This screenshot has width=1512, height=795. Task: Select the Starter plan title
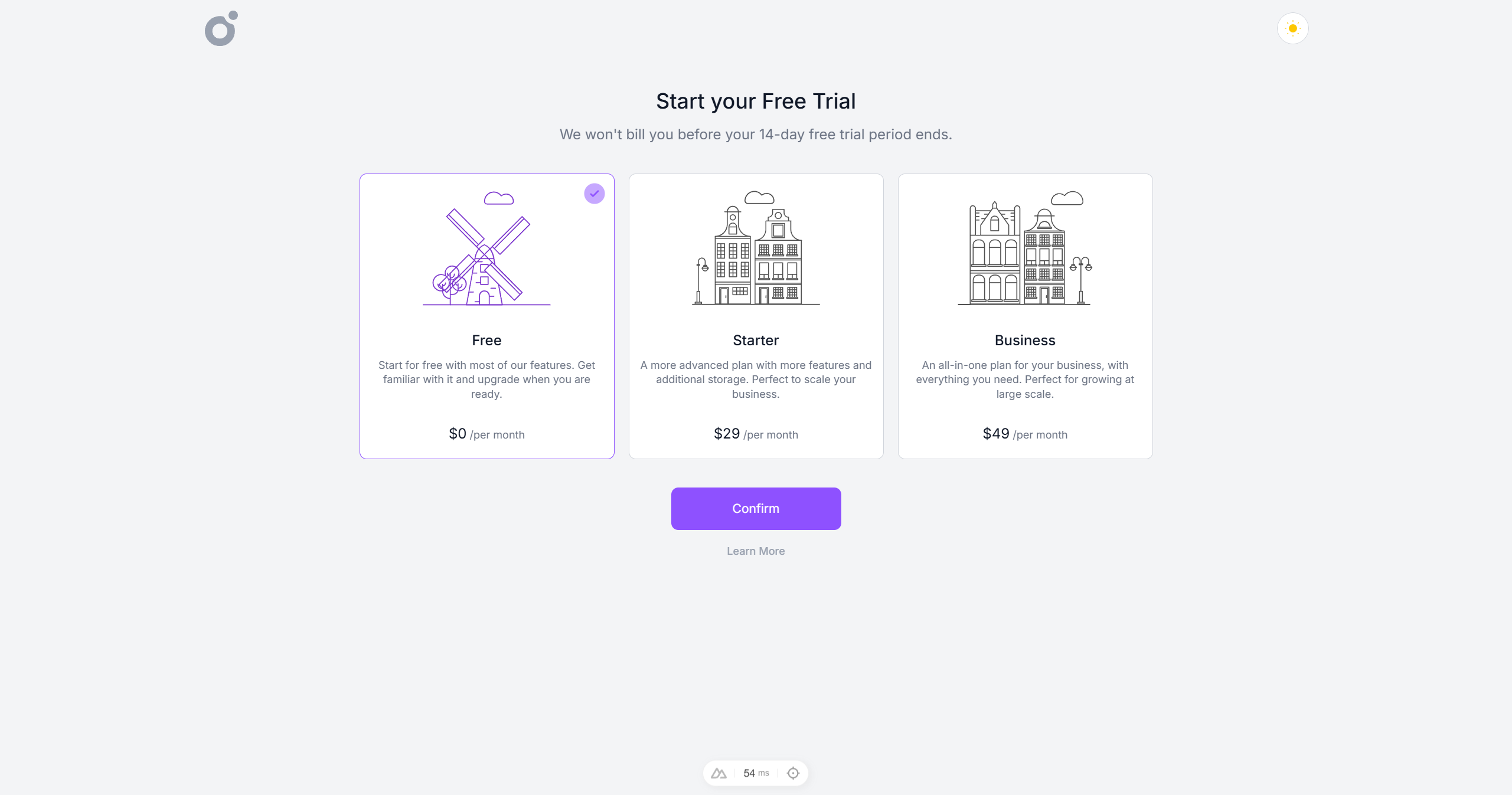[x=756, y=341]
